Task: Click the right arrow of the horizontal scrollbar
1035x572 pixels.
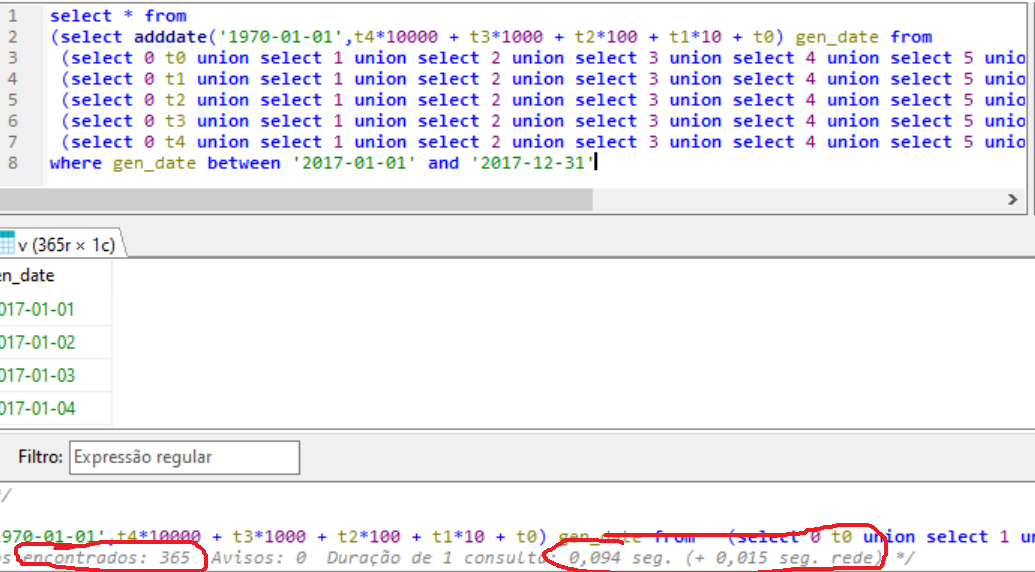Action: 1013,199
